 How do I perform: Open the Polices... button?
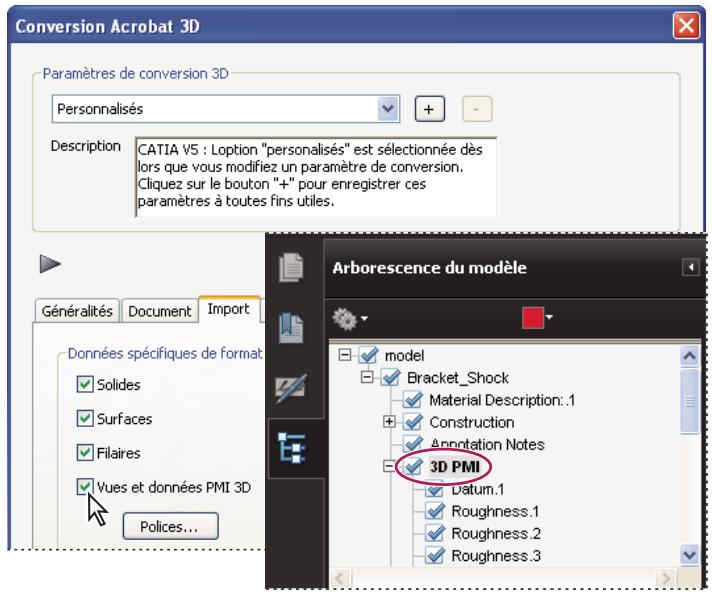(x=170, y=526)
